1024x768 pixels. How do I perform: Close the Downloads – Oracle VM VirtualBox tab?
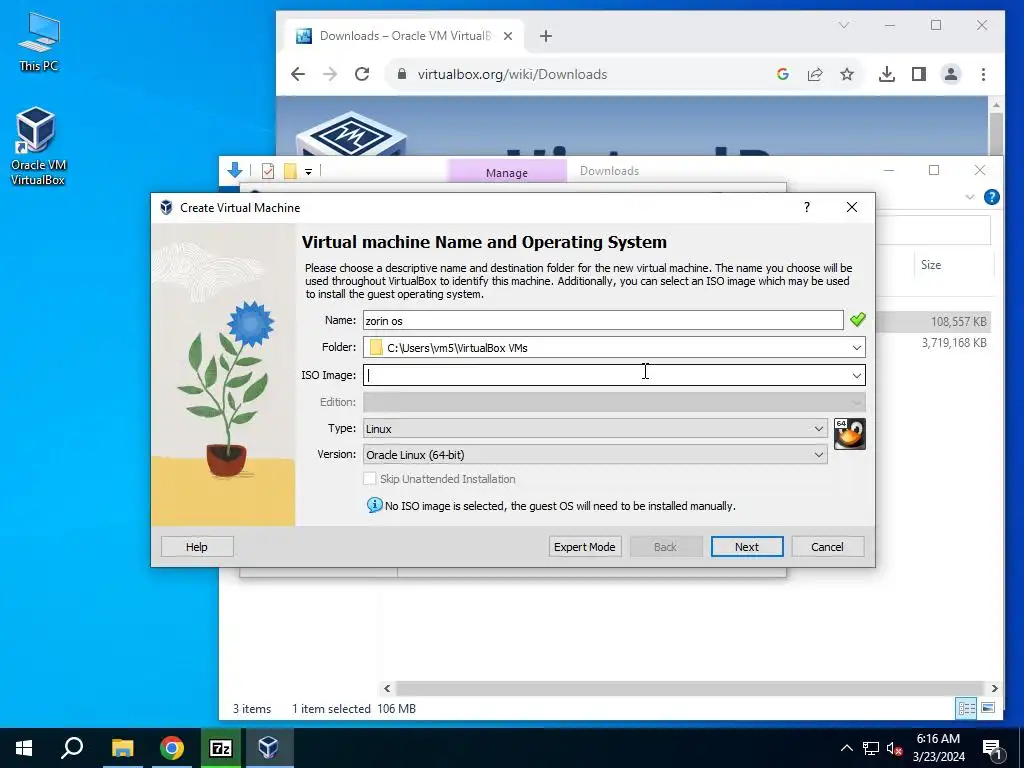pyautogui.click(x=508, y=36)
